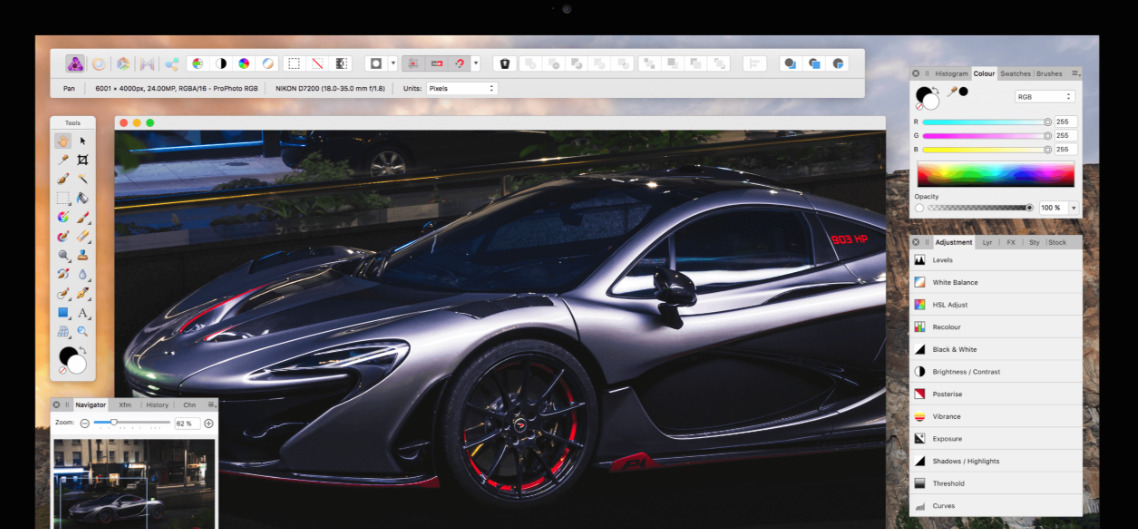Image resolution: width=1138 pixels, height=529 pixels.
Task: Add a Levels adjustment
Action: click(995, 260)
